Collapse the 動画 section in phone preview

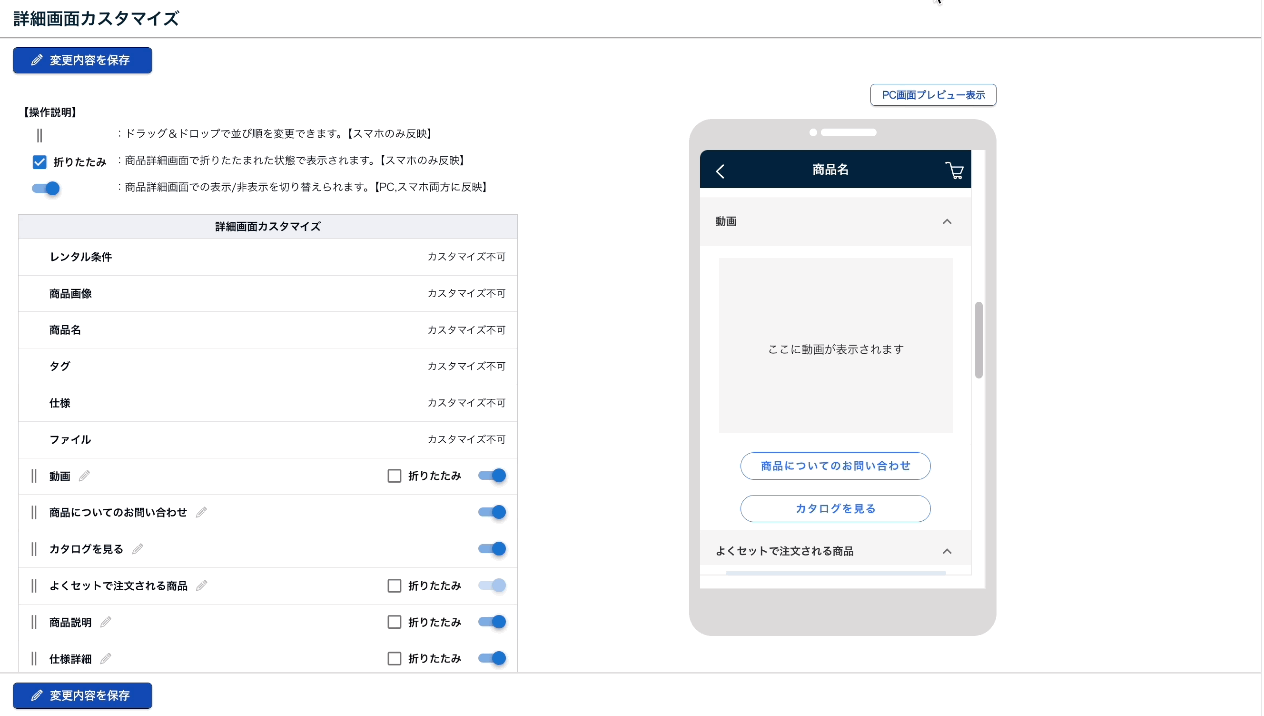coord(947,221)
